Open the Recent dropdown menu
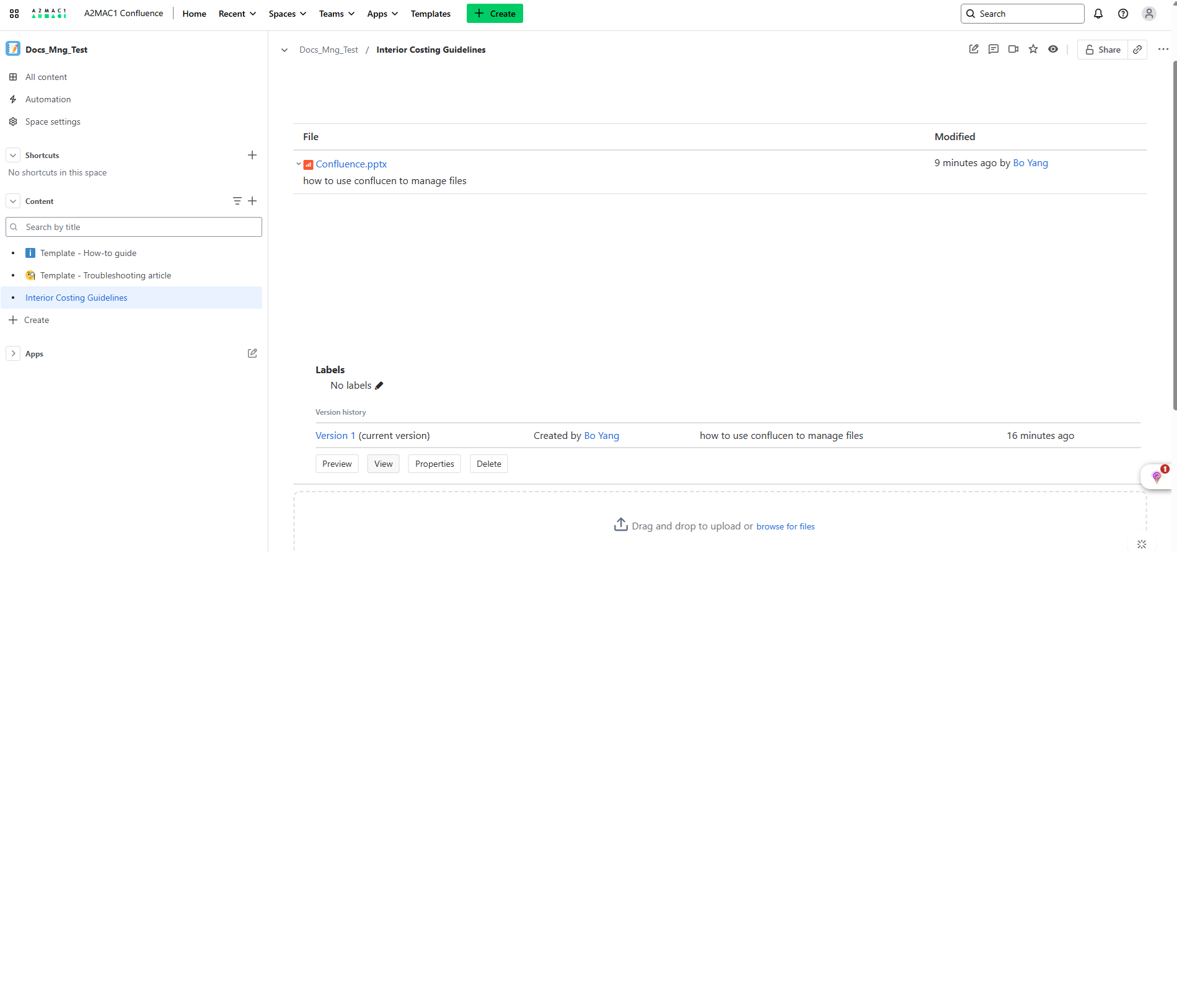The image size is (1177, 1008). pyautogui.click(x=237, y=14)
